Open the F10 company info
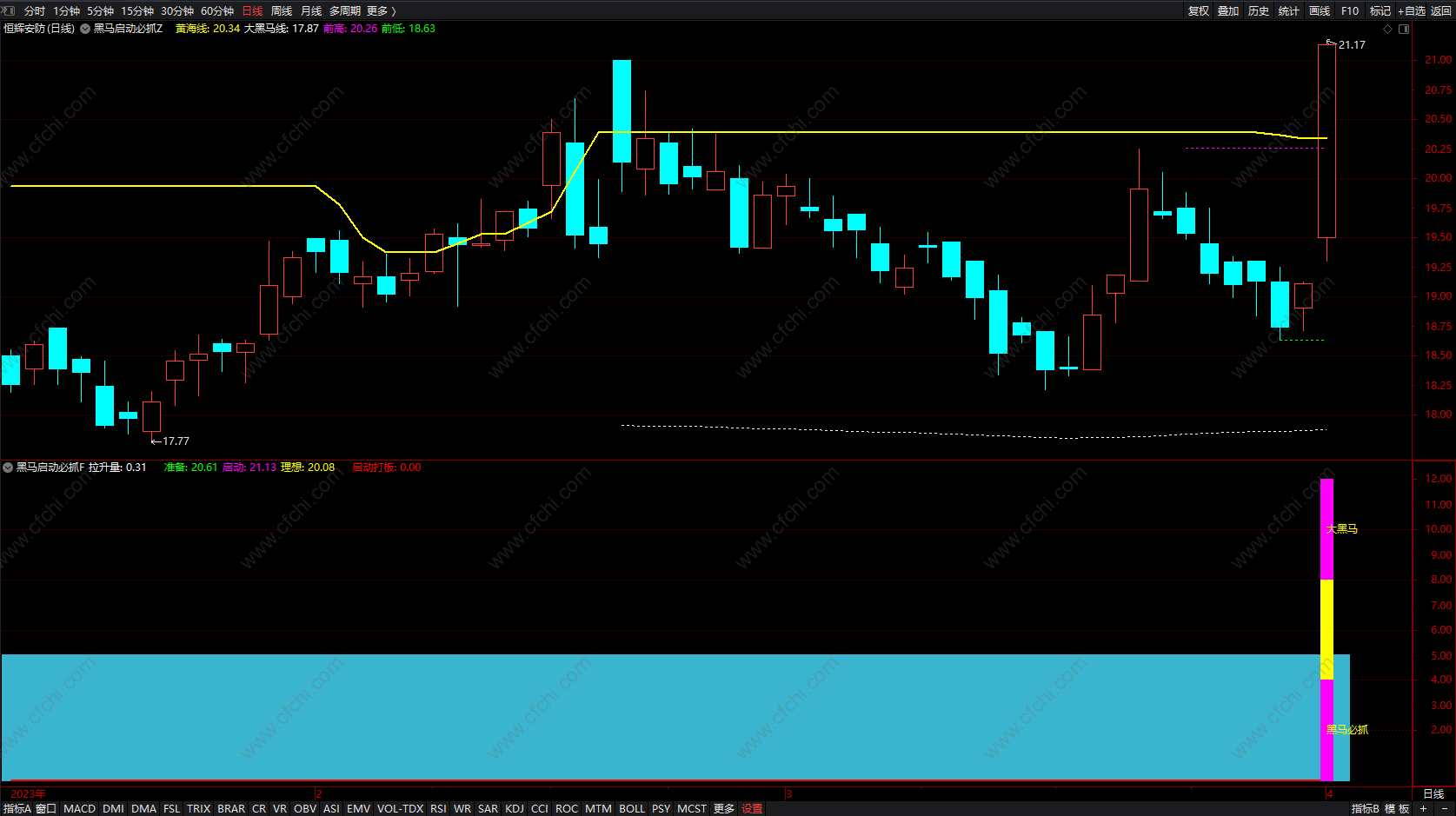 (x=1350, y=10)
